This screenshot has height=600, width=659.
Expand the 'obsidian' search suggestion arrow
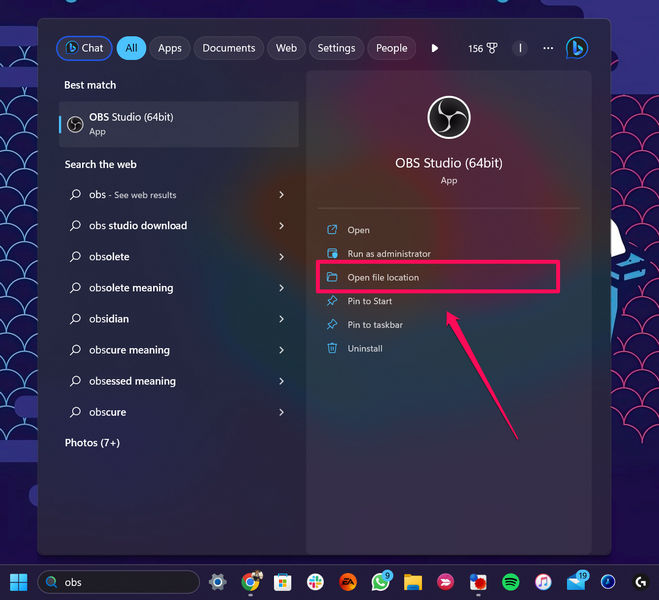(x=282, y=319)
